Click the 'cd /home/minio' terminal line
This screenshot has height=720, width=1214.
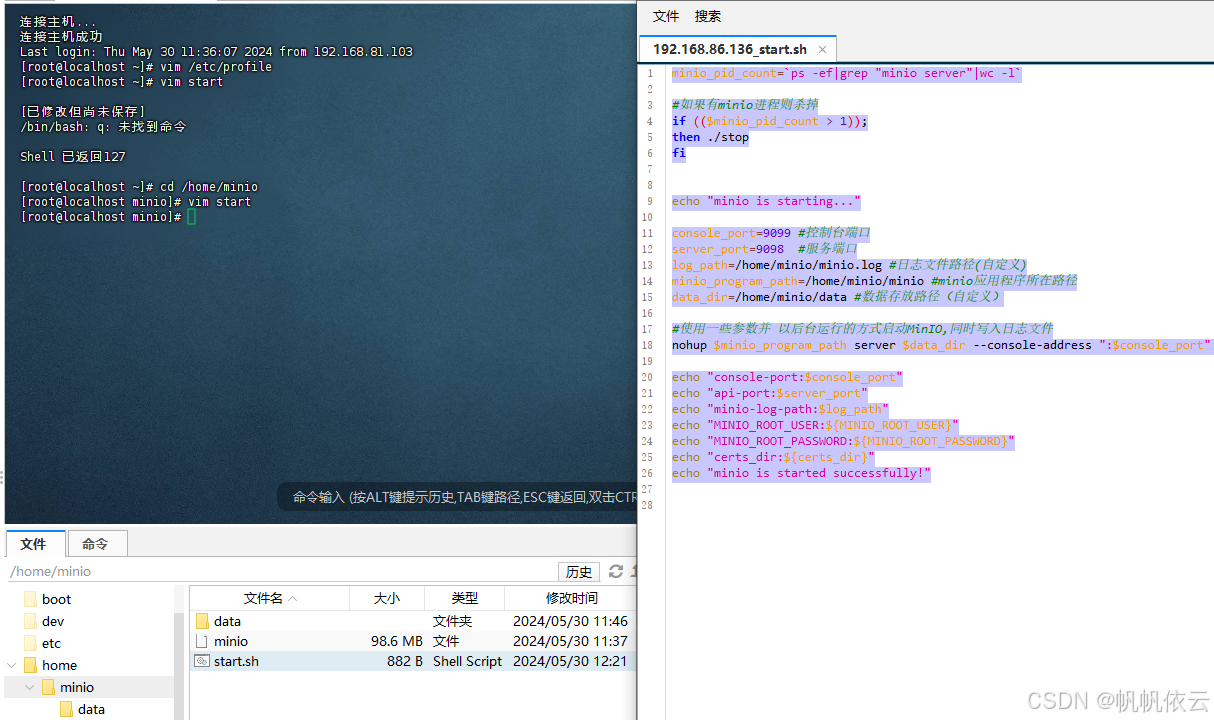139,187
